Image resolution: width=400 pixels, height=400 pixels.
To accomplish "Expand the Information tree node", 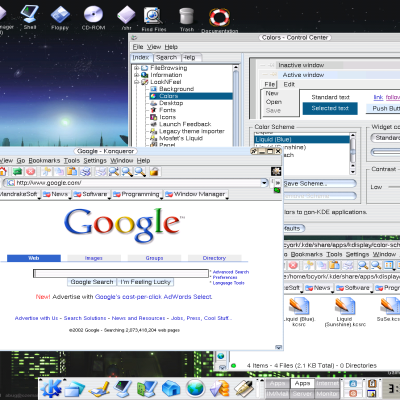I will coord(136,75).
